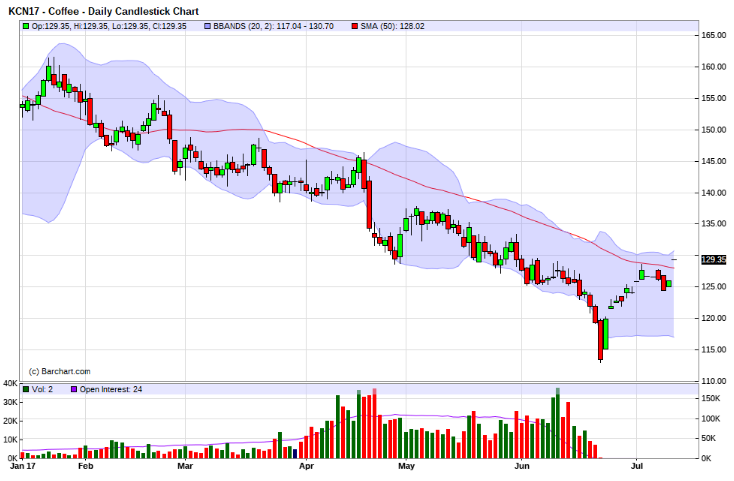
Task: Click the long red candle below 115.00 in late June
Action: coord(601,340)
